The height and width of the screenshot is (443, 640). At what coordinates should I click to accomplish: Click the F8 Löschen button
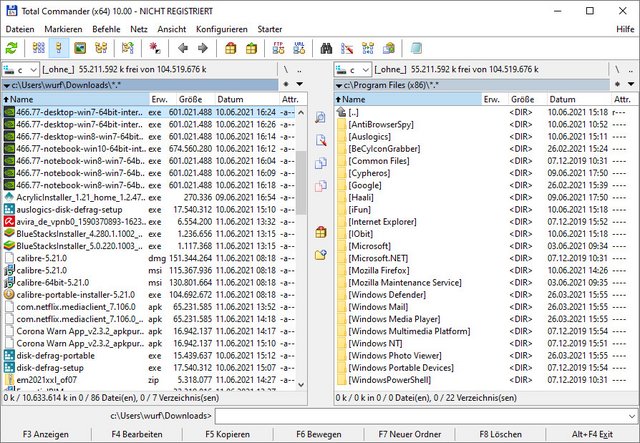[x=501, y=434]
